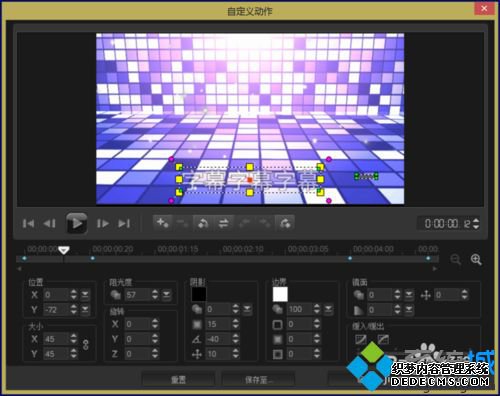Open the Position X slider dropdown
Viewport: 500px width, 396px height.
point(85,295)
